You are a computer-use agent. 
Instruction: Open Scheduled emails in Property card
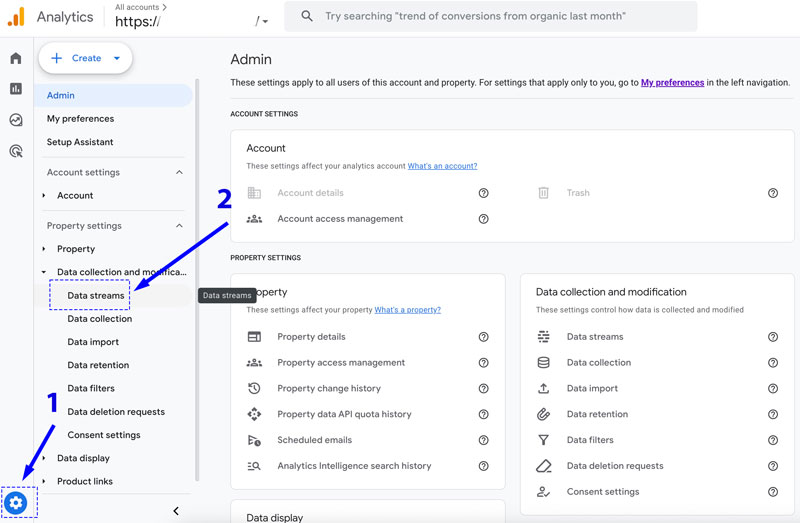314,440
